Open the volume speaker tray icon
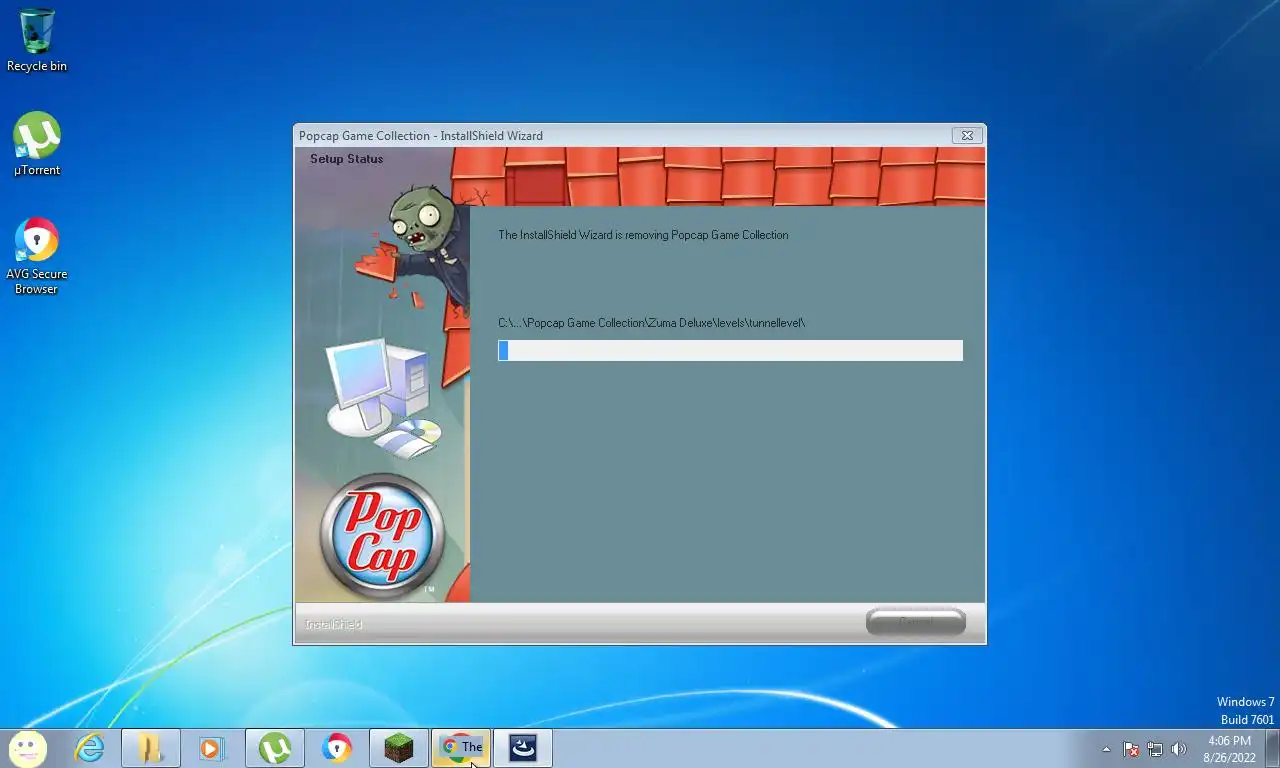This screenshot has width=1280, height=768. (x=1179, y=749)
